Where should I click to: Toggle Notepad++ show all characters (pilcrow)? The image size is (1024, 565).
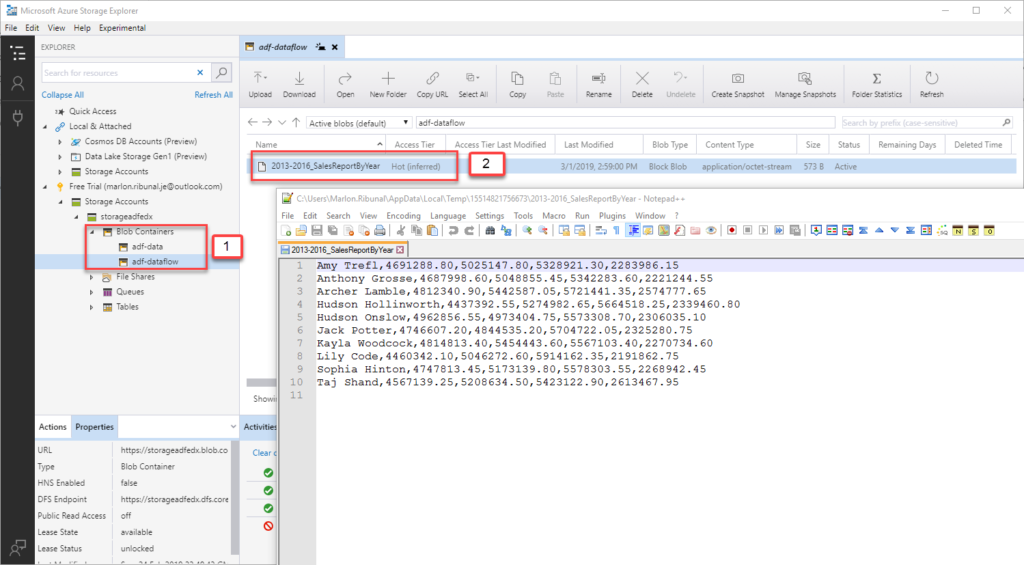tap(616, 231)
